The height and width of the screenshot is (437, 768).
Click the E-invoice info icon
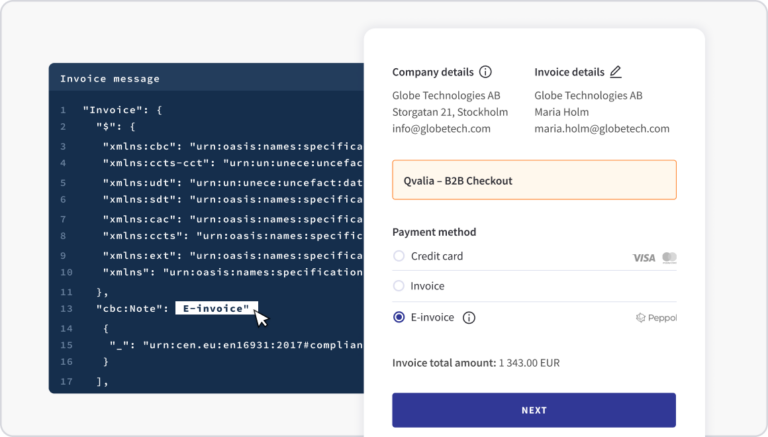pos(469,318)
